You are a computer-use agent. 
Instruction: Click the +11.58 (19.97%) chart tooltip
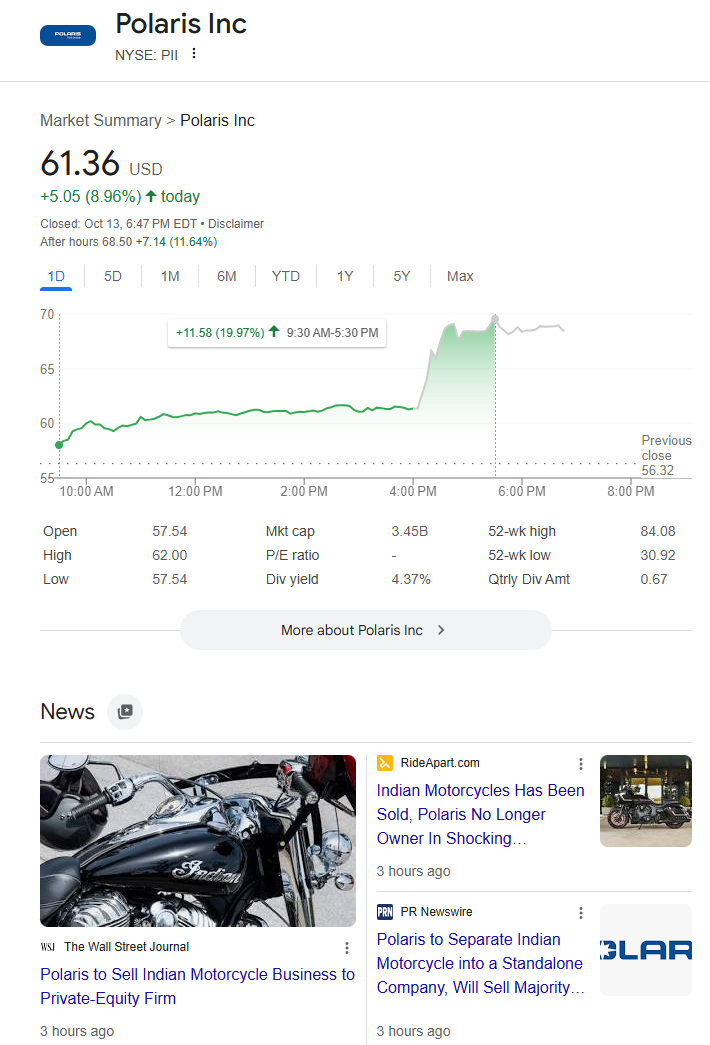pos(277,333)
